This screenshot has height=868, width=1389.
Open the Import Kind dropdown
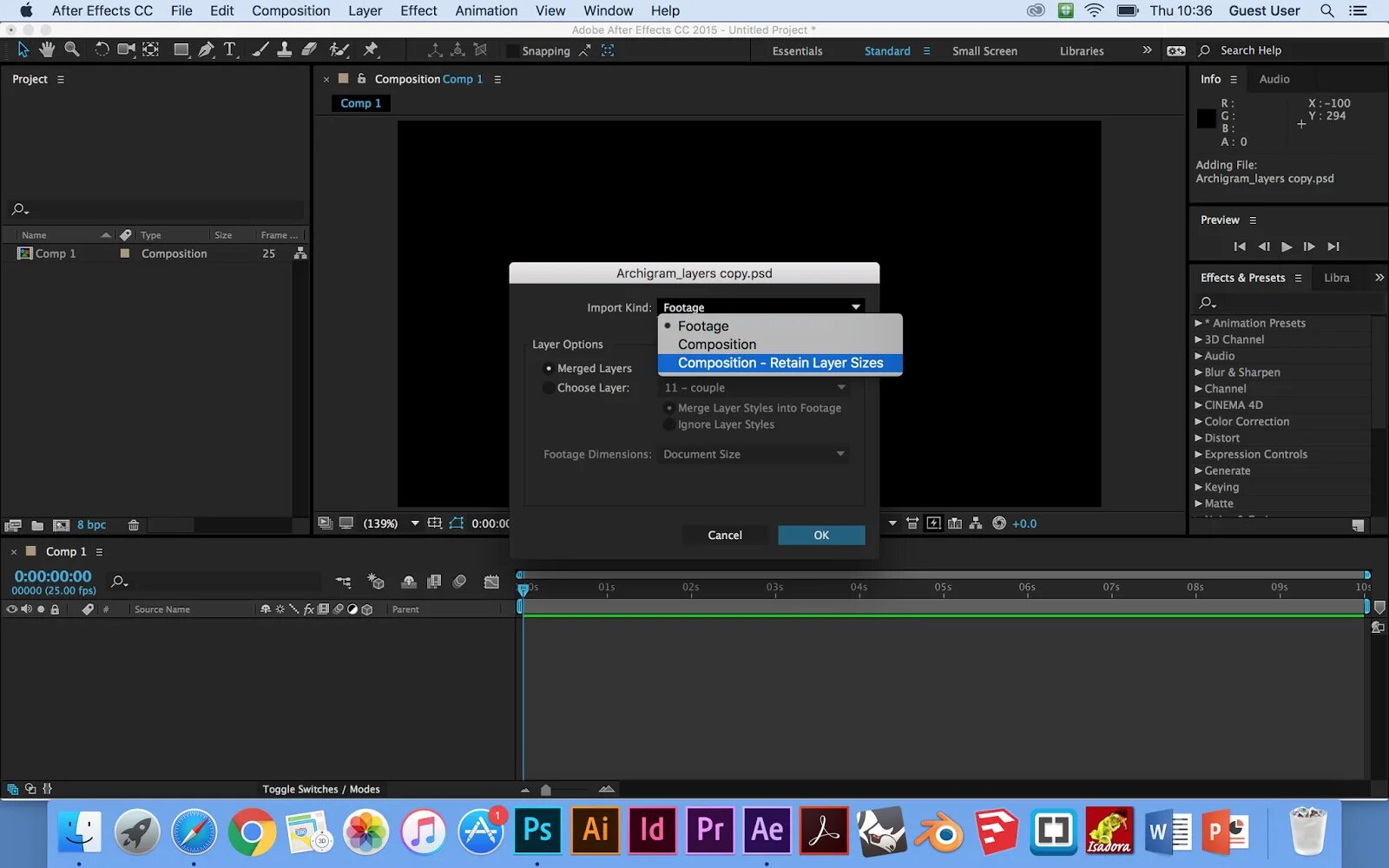[760, 306]
